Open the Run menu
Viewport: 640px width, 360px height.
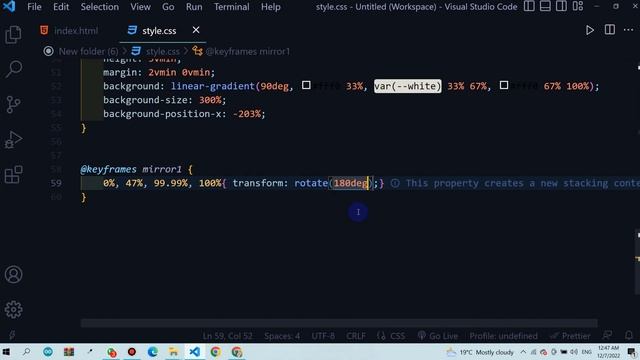(x=194, y=7)
